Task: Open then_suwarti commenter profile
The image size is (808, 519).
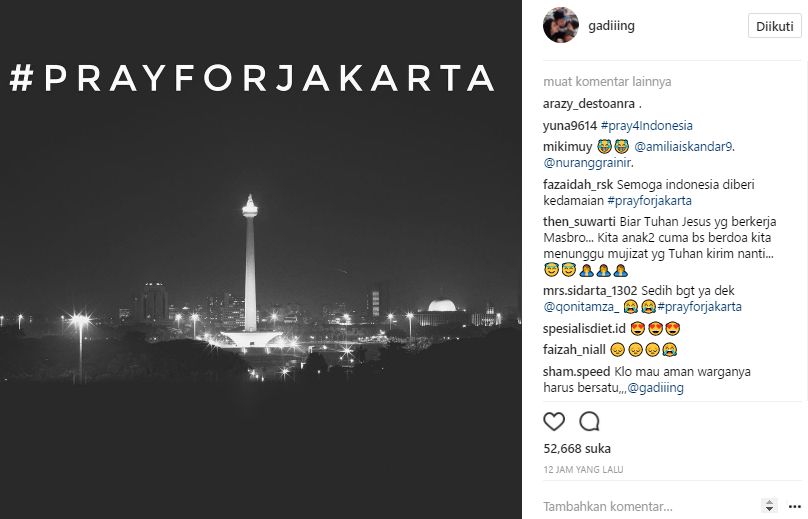Action: point(579,222)
